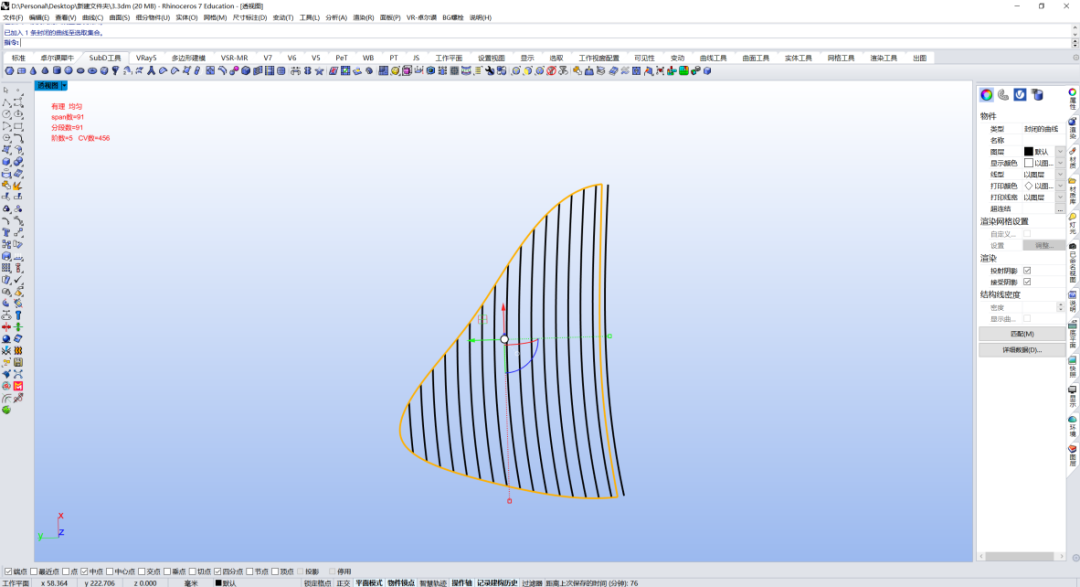Click the properties panel horizontal scrollbar
Image resolution: width=1080 pixels, height=587 pixels.
[1019, 556]
